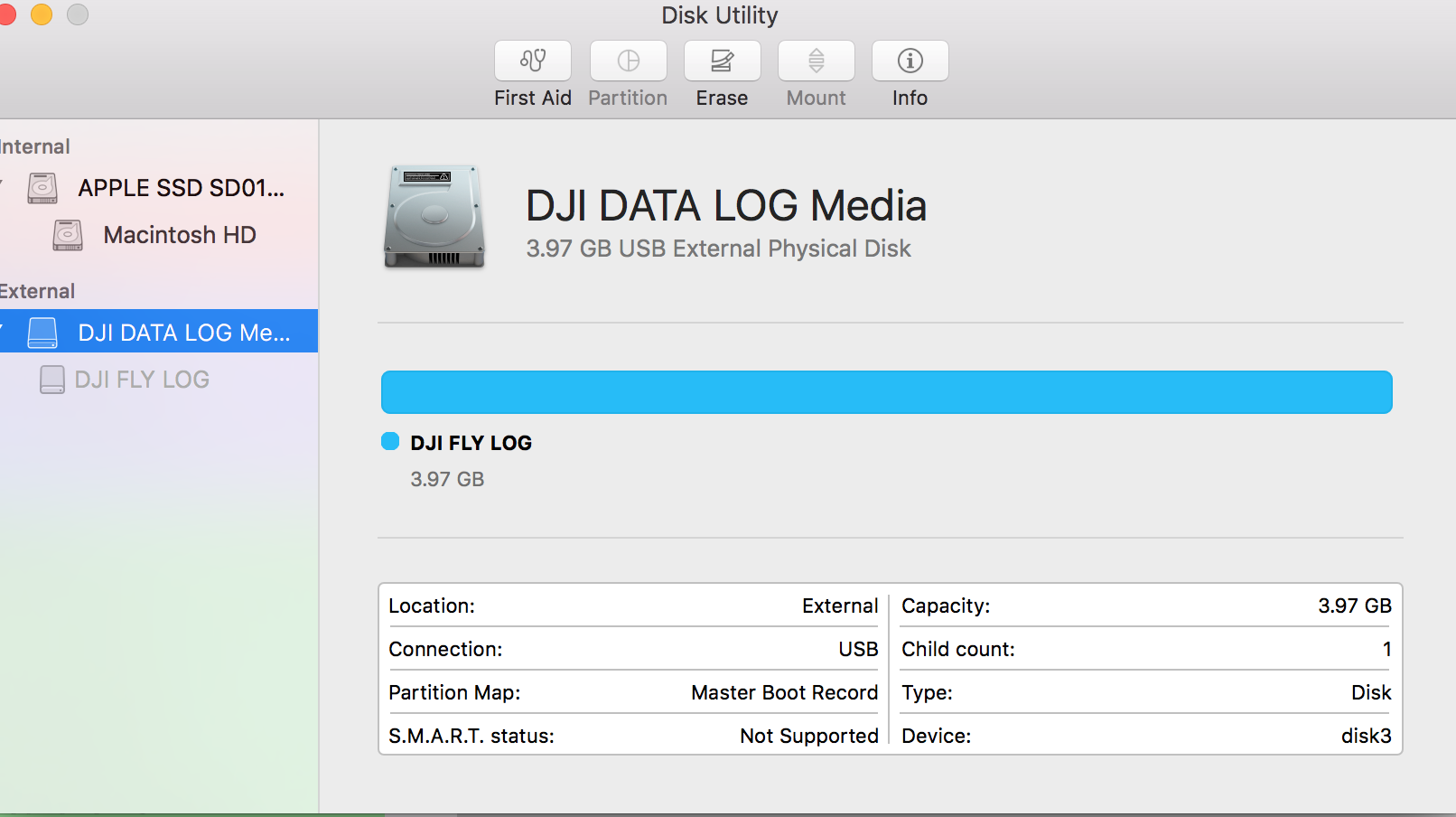Minimize the Disk Utility window
Image resolution: width=1456 pixels, height=817 pixels.
[x=42, y=14]
